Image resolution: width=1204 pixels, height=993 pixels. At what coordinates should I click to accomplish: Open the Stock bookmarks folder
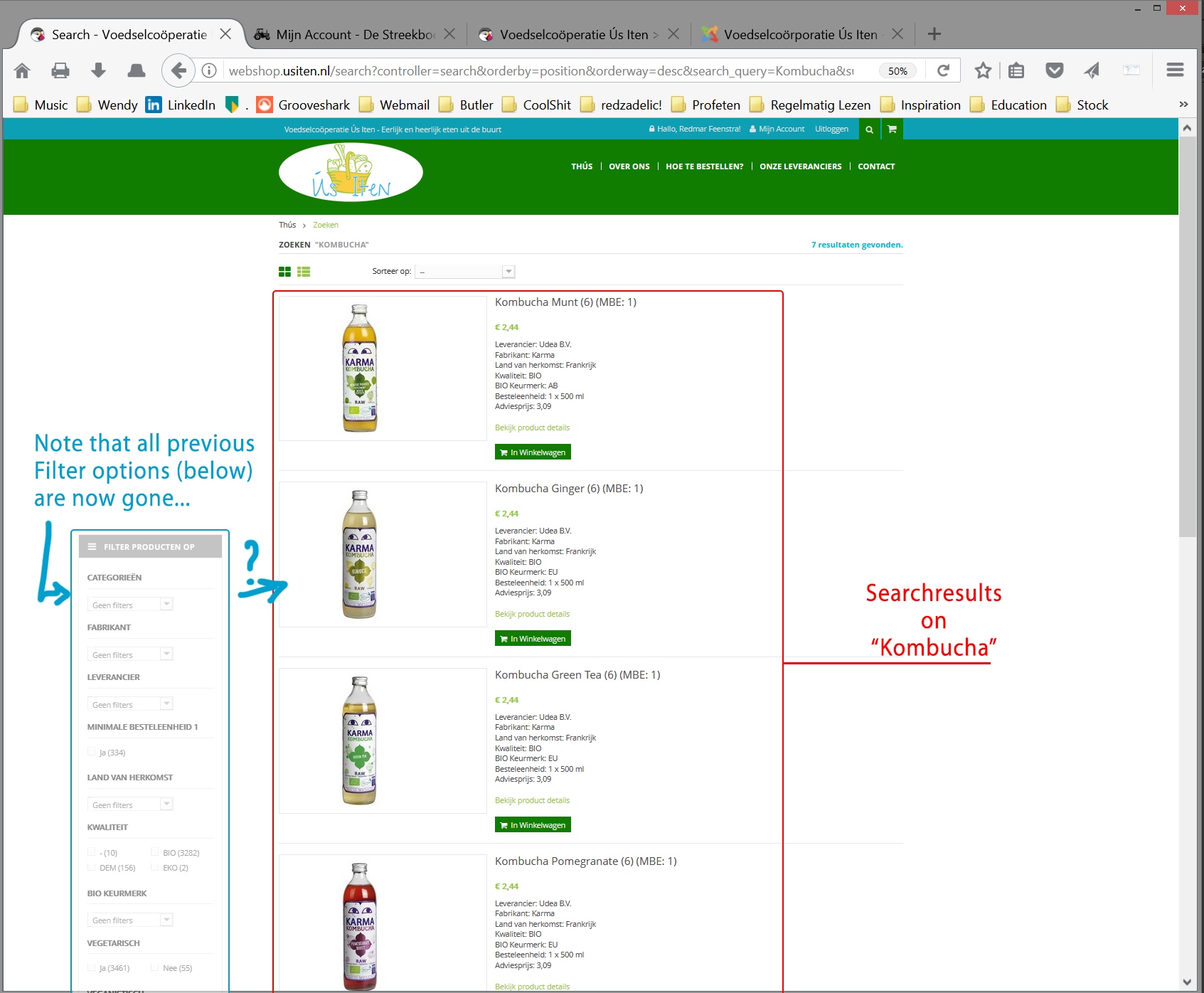point(1082,105)
